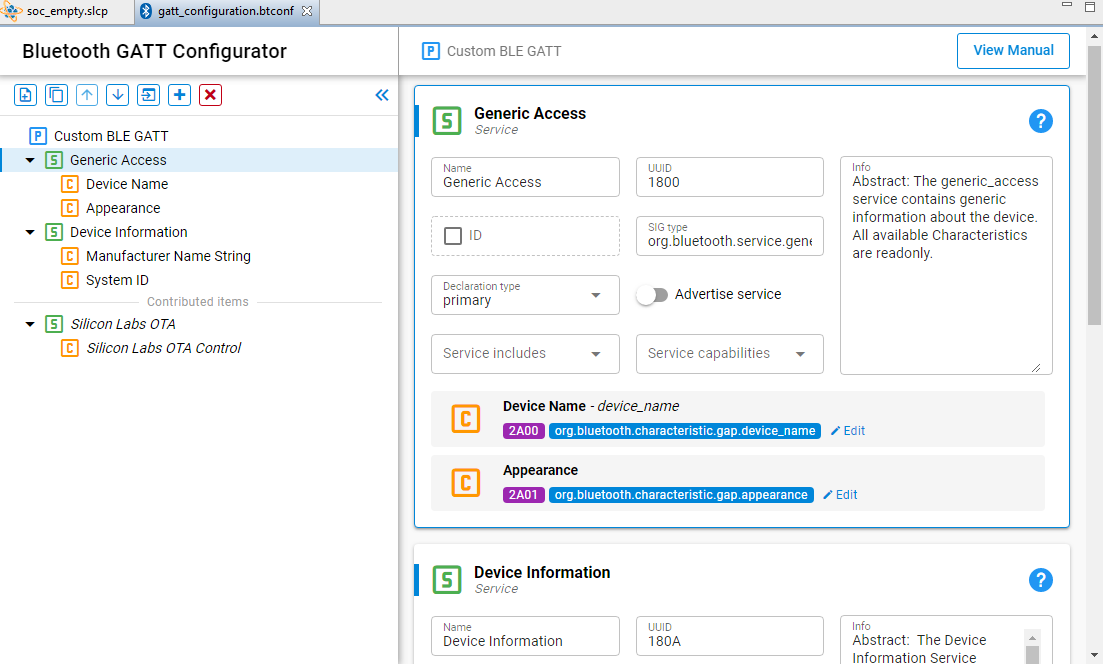Create a new item with the new document icon
This screenshot has width=1103, height=664.
click(x=25, y=94)
